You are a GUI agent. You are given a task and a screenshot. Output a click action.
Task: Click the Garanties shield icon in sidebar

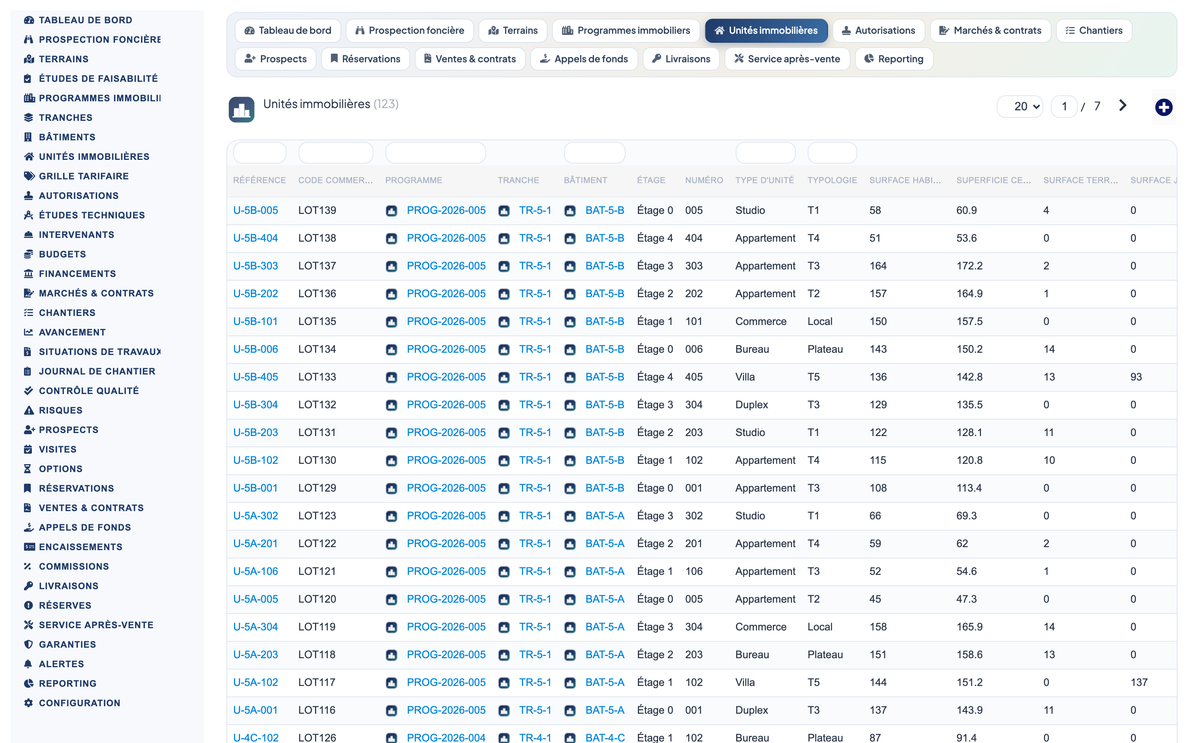tap(29, 644)
